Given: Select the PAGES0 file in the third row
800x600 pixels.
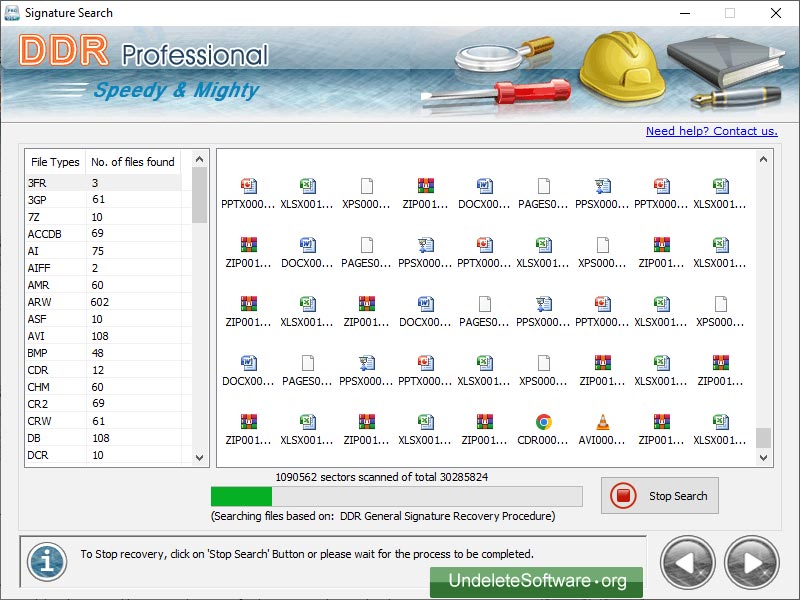Looking at the screenshot, I should pyautogui.click(x=484, y=312).
